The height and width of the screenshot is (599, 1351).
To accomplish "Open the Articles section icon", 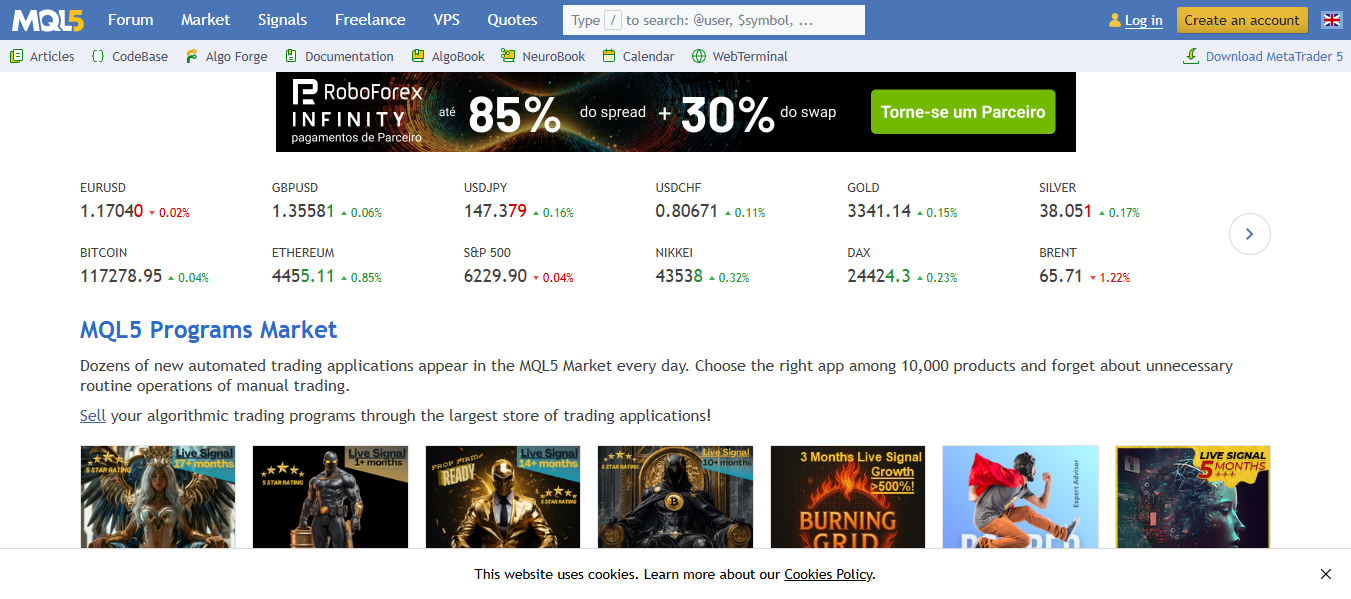I will (14, 56).
